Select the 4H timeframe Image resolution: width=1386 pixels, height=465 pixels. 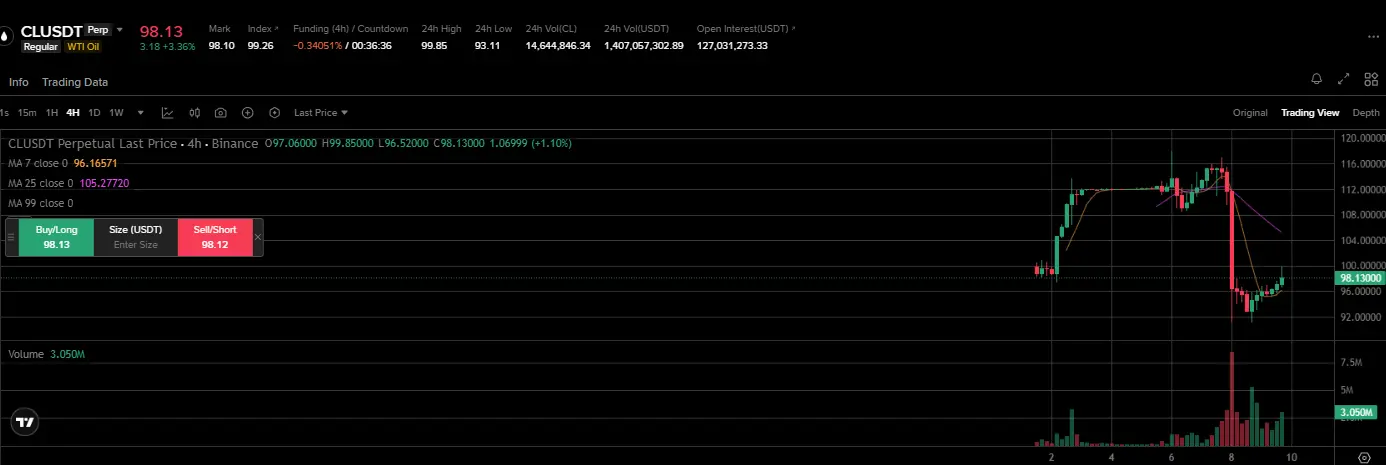pos(73,113)
